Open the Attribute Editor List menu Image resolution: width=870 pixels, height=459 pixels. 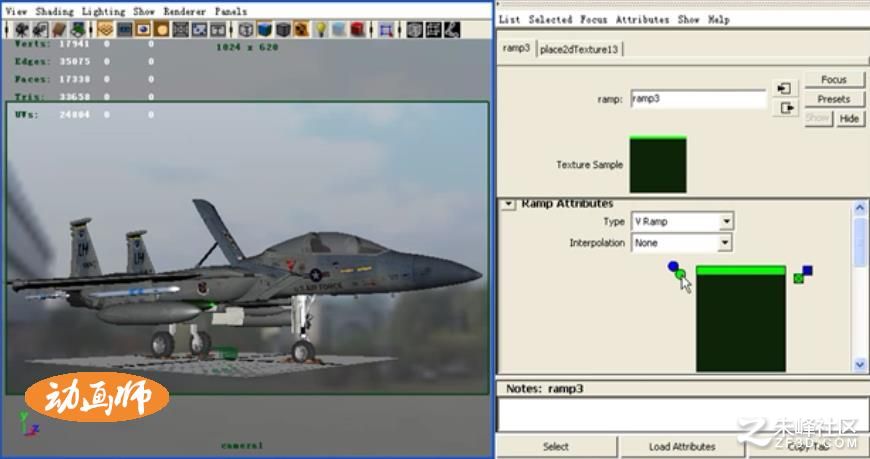point(509,19)
